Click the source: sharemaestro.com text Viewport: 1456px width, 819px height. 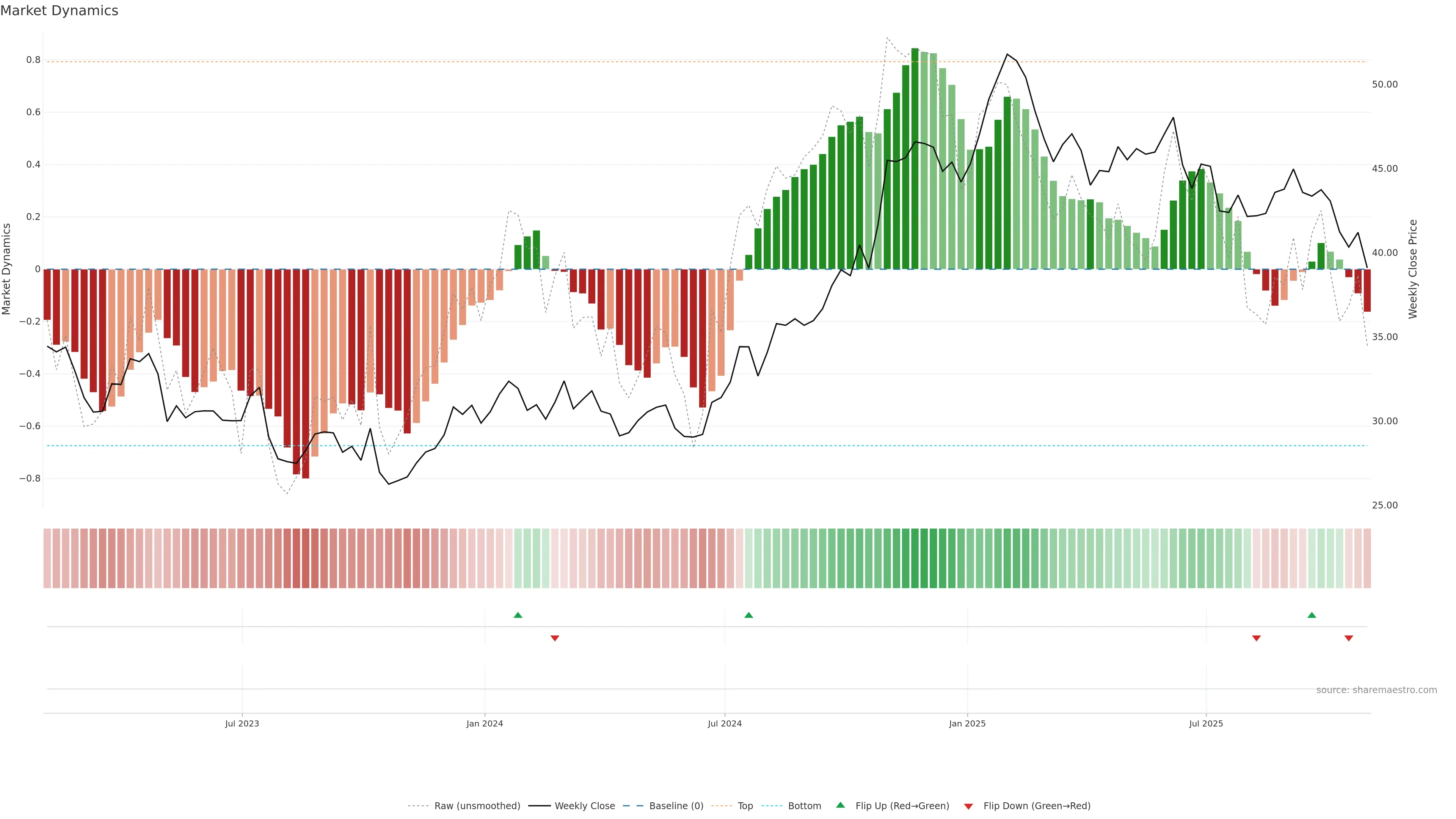point(1376,690)
